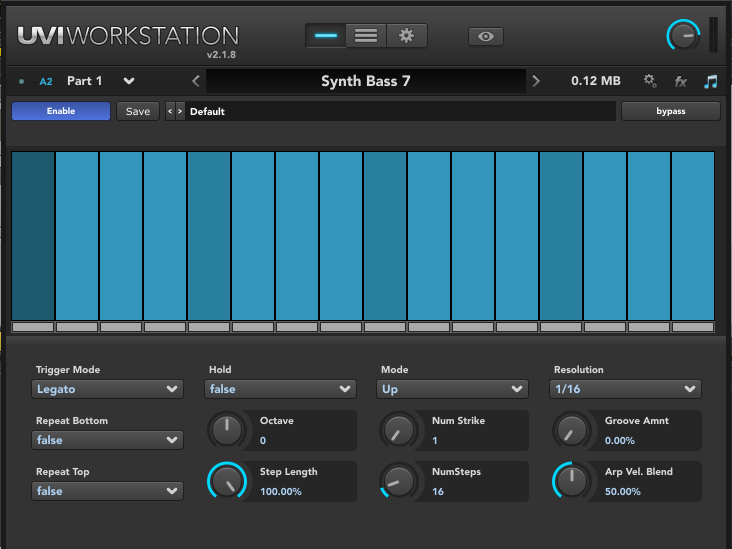The height and width of the screenshot is (549, 732).
Task: Go to the next arp preset
Action: pyautogui.click(x=180, y=111)
